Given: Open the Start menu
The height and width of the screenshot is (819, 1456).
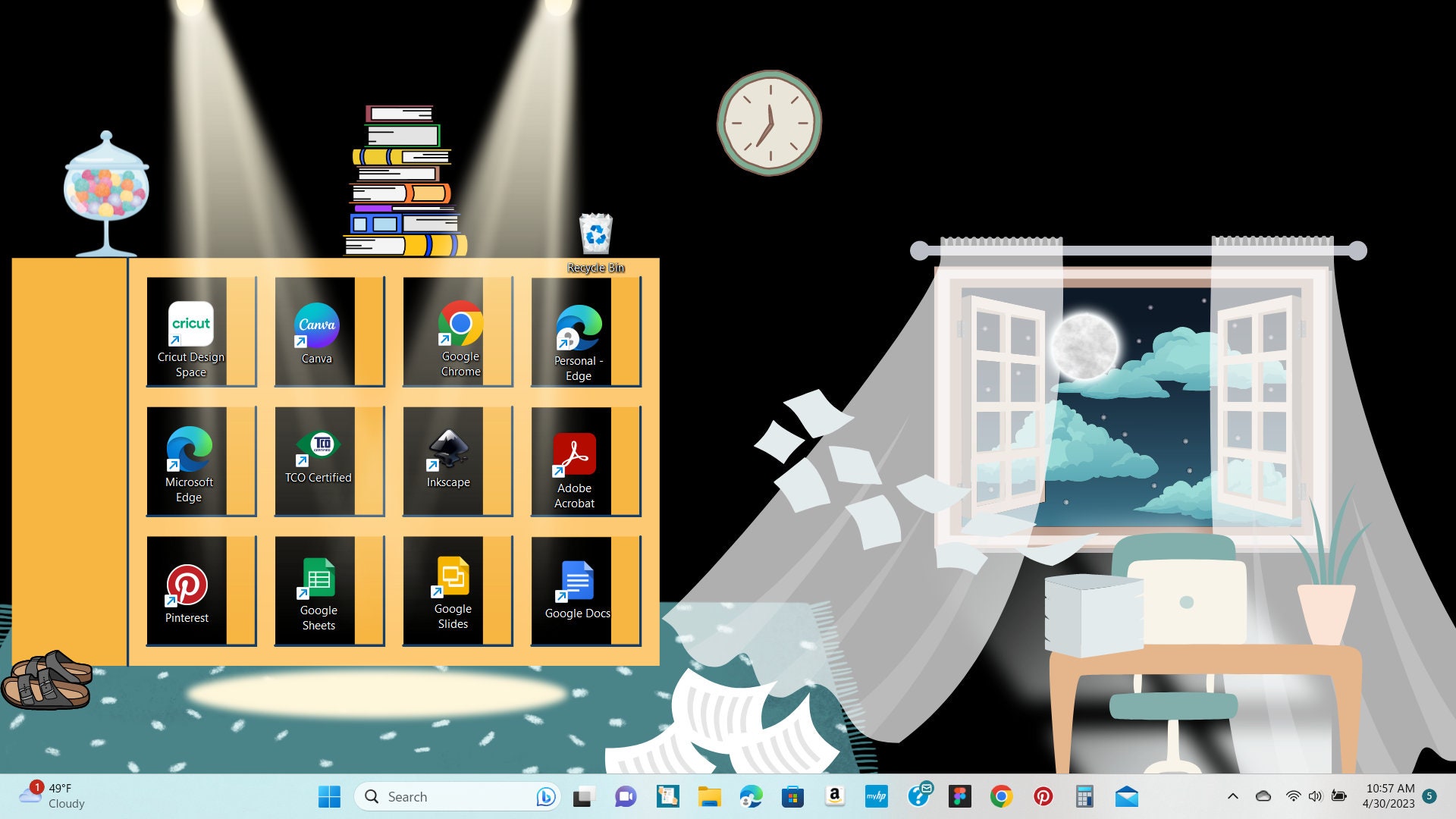Looking at the screenshot, I should 328,796.
